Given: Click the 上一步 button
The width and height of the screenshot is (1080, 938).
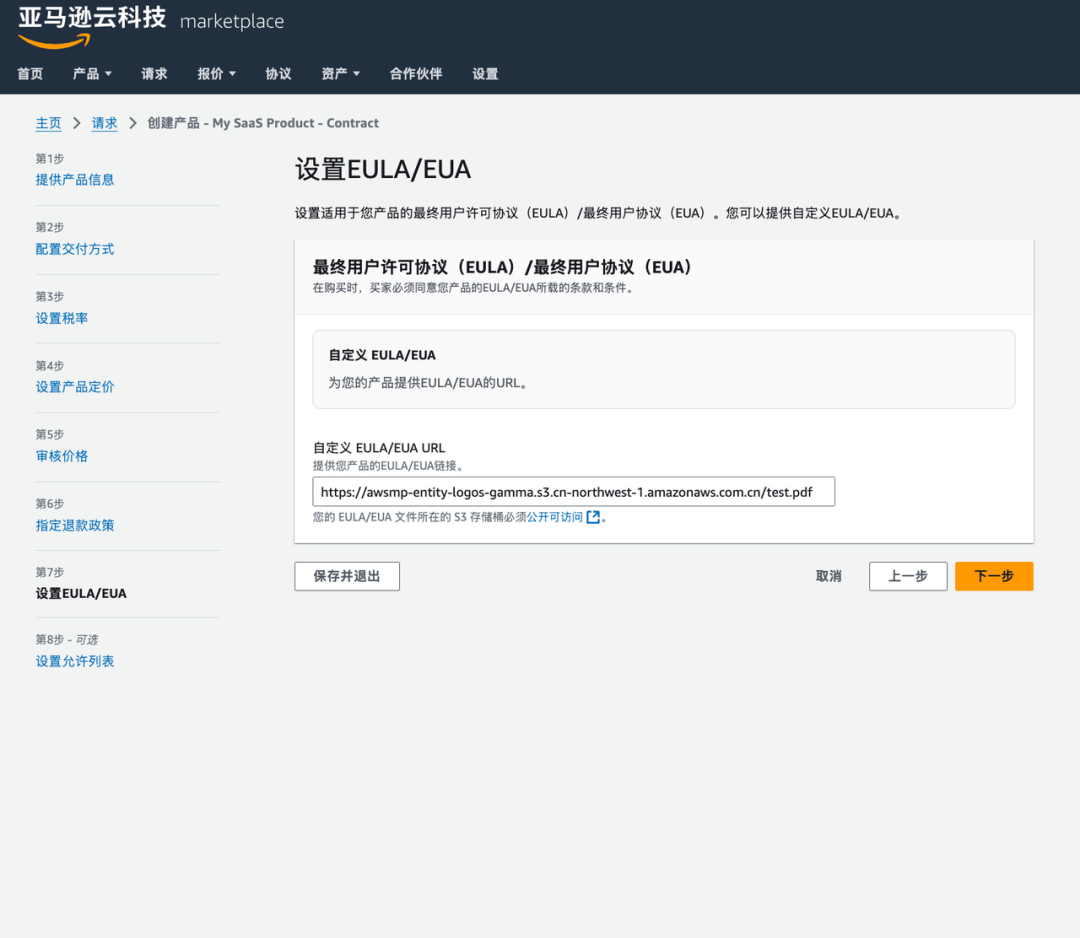Looking at the screenshot, I should (x=907, y=576).
